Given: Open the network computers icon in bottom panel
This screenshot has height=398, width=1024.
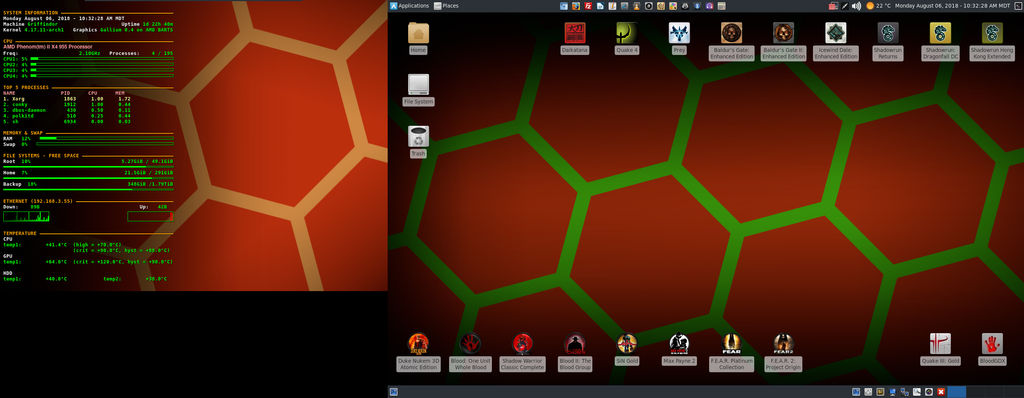Looking at the screenshot, I should (904, 392).
